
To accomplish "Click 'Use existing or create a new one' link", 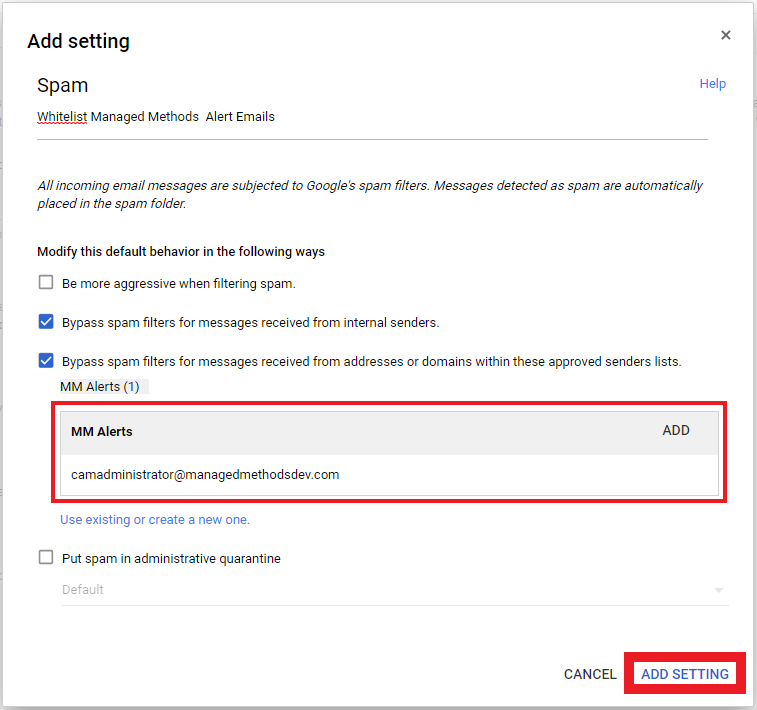I will point(155,520).
